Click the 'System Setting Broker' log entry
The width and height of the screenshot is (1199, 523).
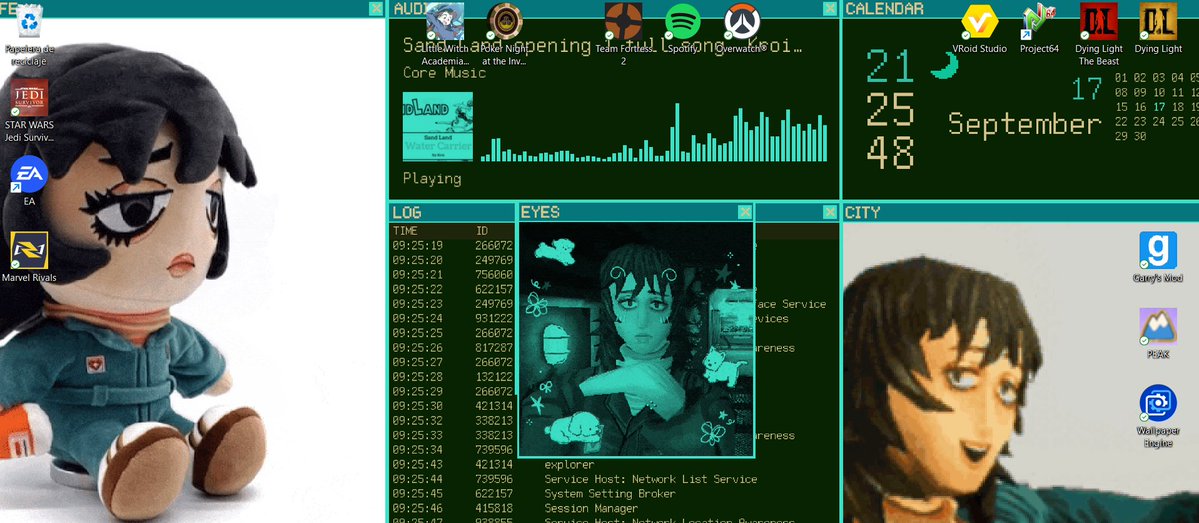coord(609,494)
